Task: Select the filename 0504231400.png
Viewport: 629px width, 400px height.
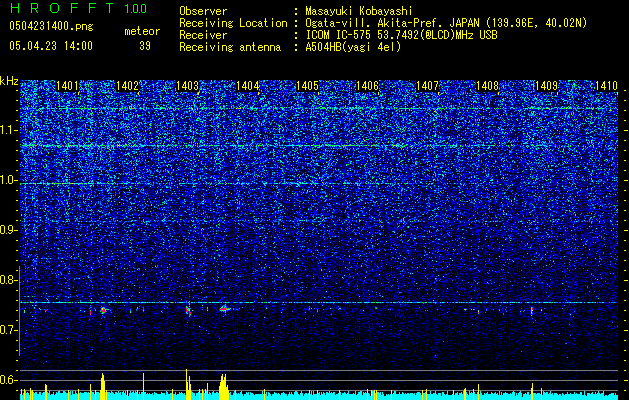Action: tap(51, 27)
